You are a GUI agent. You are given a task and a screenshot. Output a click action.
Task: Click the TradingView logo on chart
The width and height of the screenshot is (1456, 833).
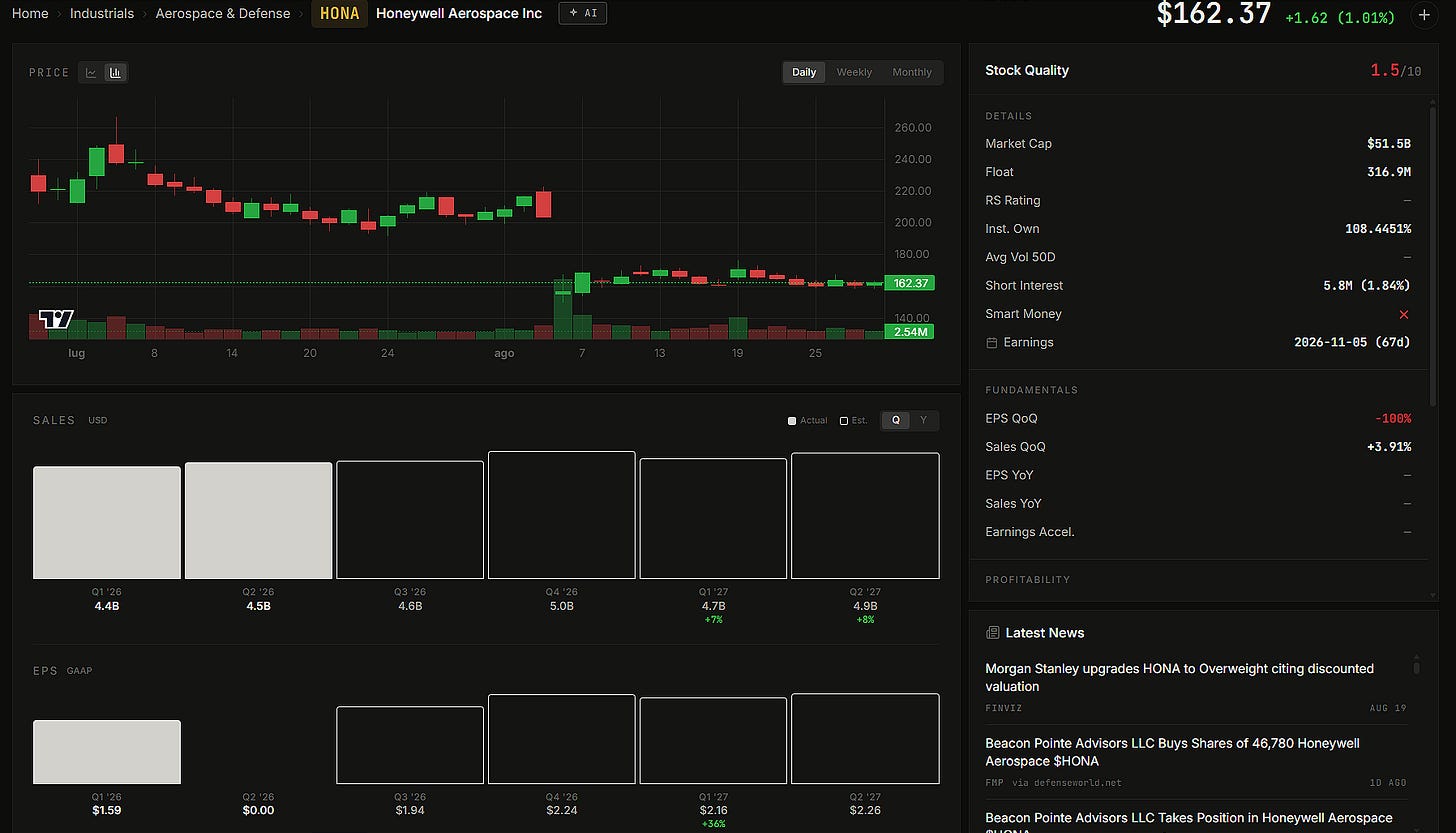(56, 319)
